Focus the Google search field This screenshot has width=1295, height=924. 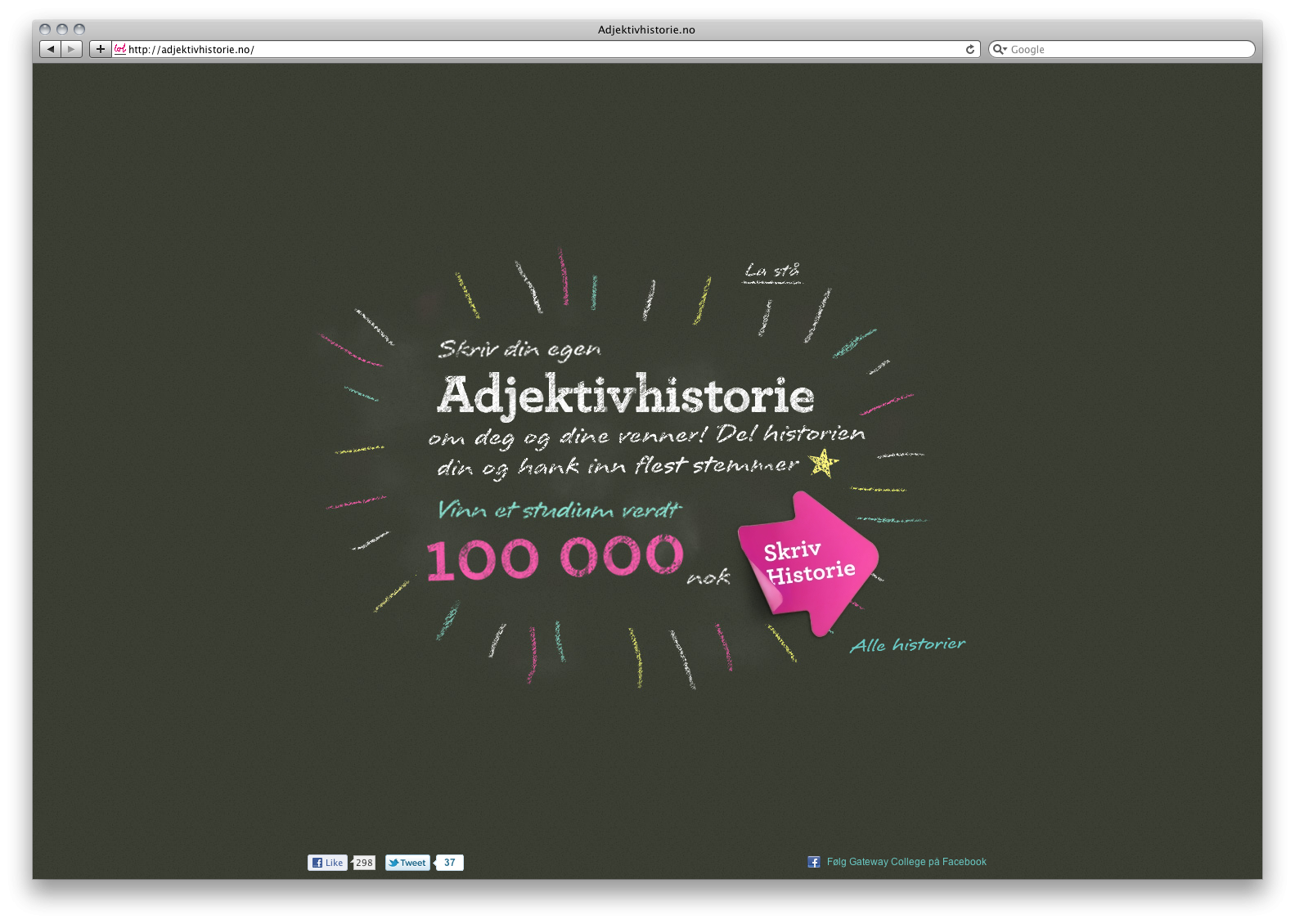click(x=1122, y=49)
